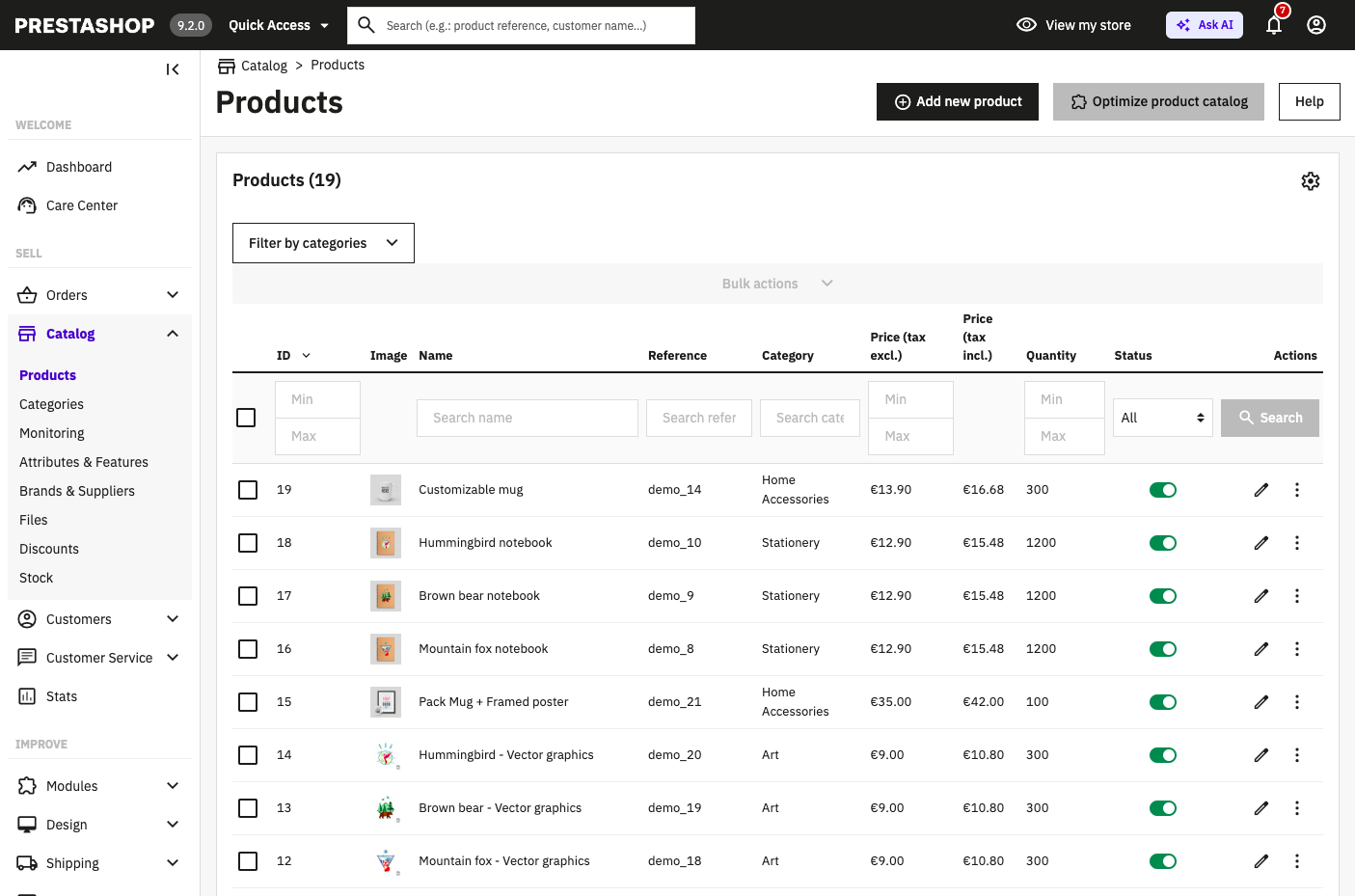Click Optimize product catalog button
Viewport: 1355px width, 896px height.
(1158, 101)
